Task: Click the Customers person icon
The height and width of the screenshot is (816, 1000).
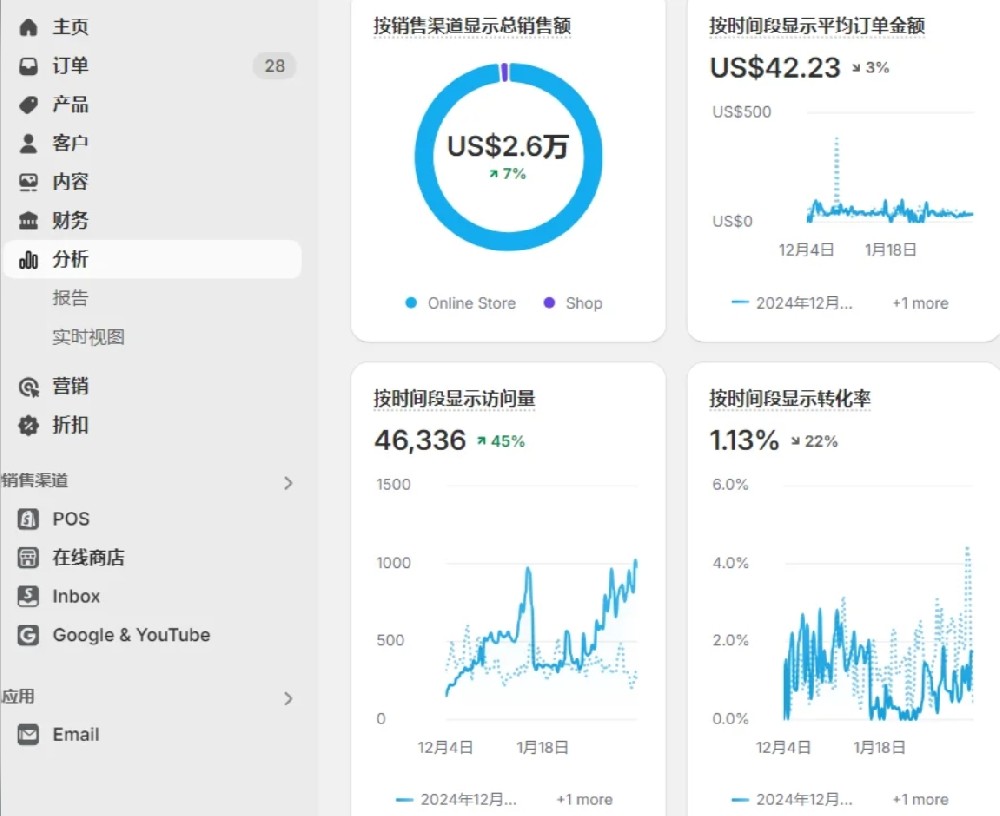Action: pos(28,144)
